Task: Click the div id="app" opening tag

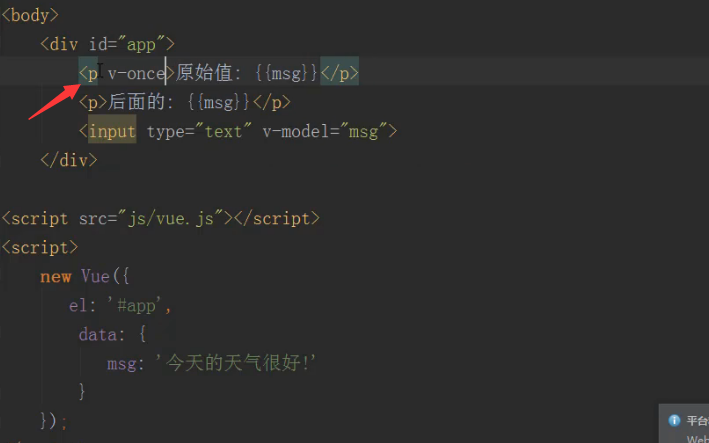Action: (108, 44)
